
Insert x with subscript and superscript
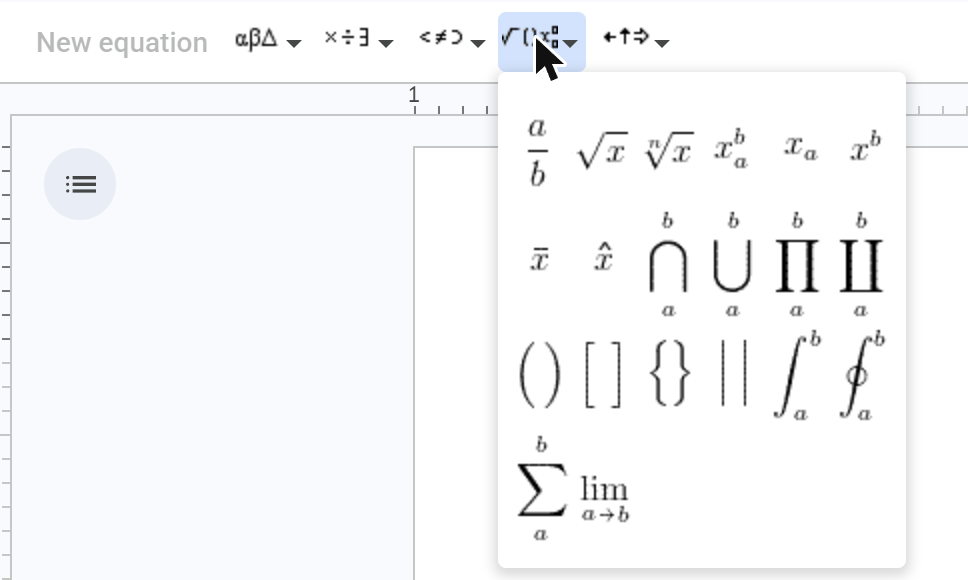732,149
